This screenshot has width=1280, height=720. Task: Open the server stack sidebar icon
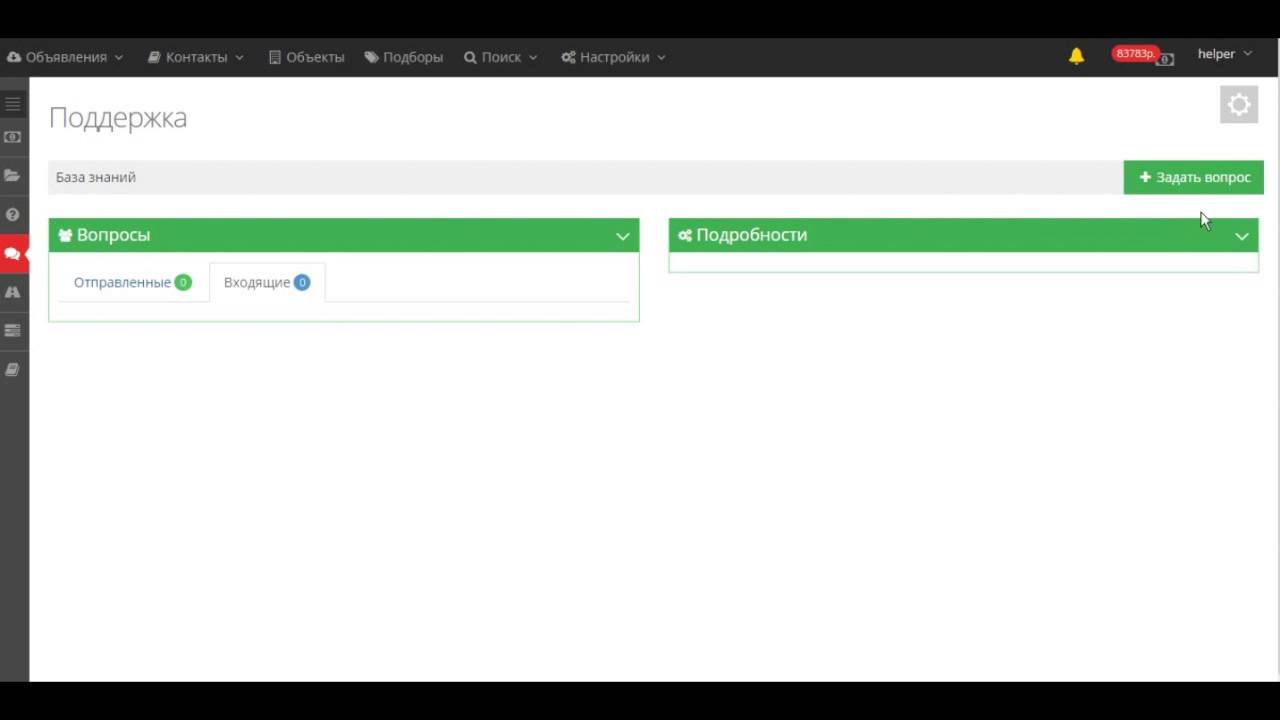(x=13, y=331)
